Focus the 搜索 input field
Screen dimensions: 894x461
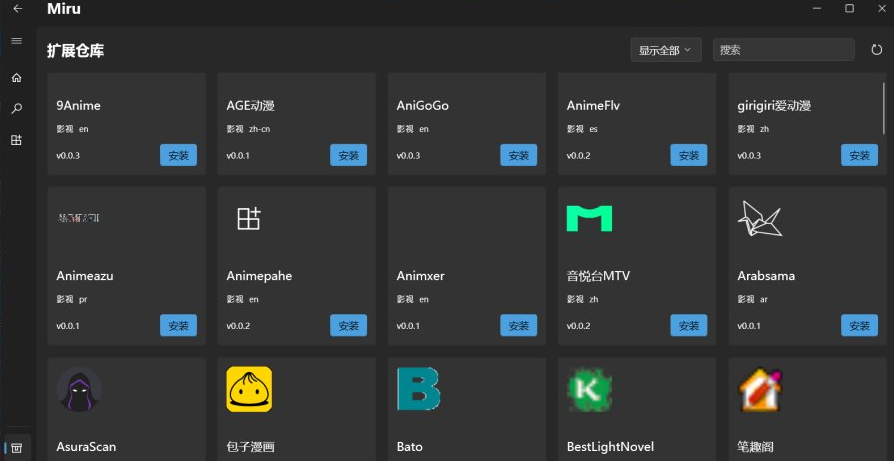point(783,50)
